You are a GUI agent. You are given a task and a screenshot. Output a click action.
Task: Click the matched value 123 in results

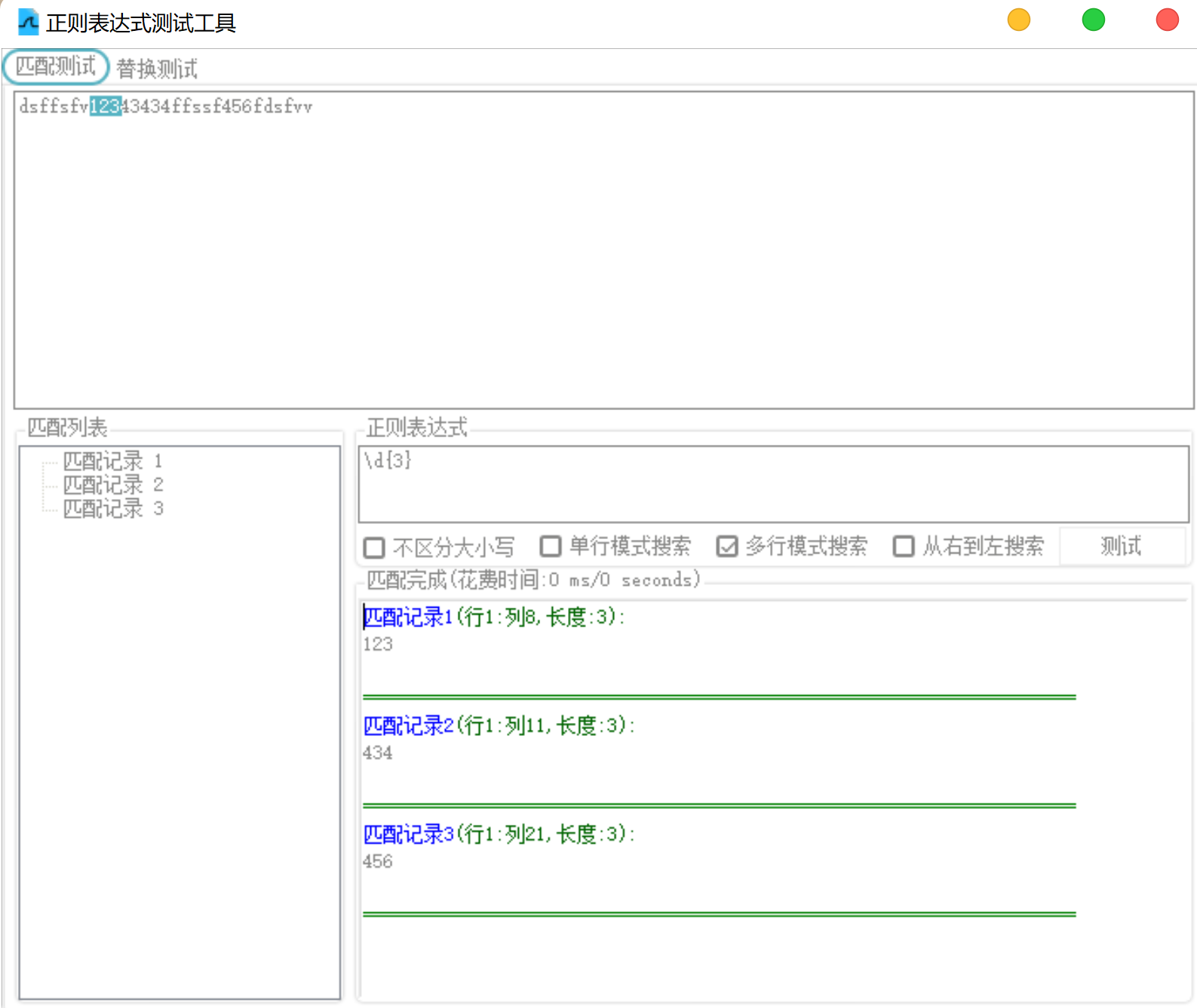(378, 644)
